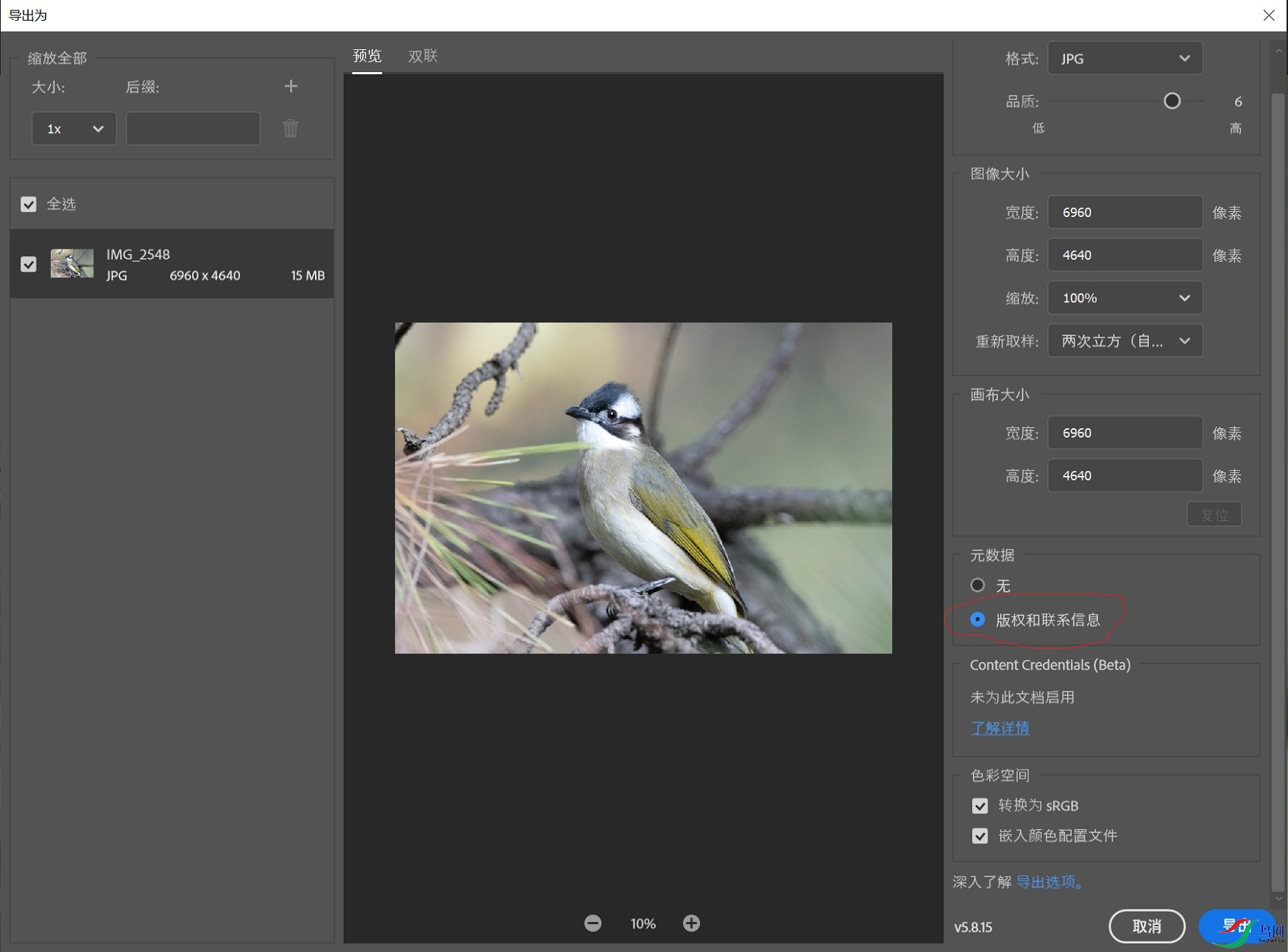Disable 嵌入颜色配置文件 checkbox
Image resolution: width=1288 pixels, height=952 pixels.
pos(980,836)
